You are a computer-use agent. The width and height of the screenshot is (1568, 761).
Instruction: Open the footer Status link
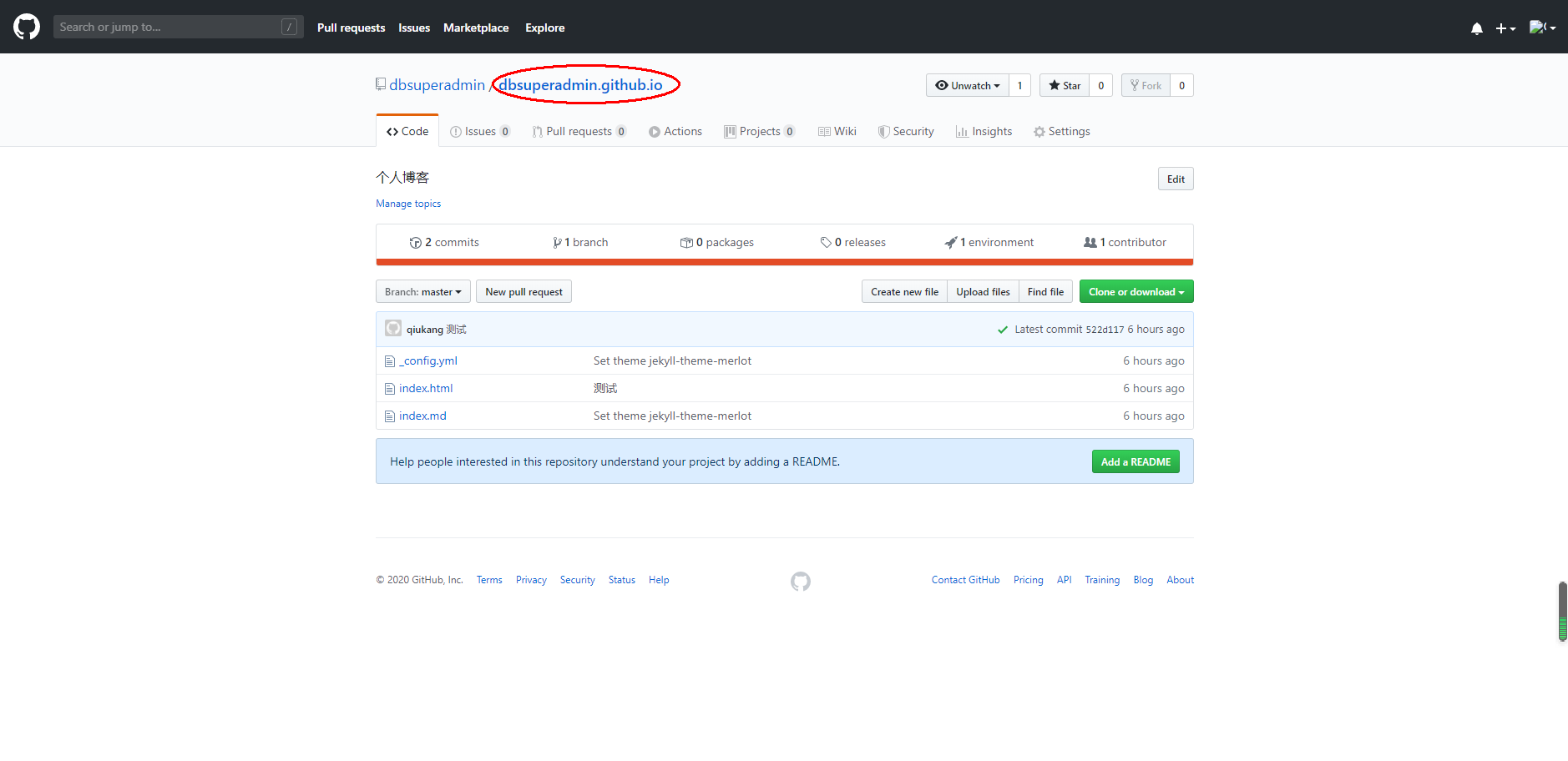[622, 580]
